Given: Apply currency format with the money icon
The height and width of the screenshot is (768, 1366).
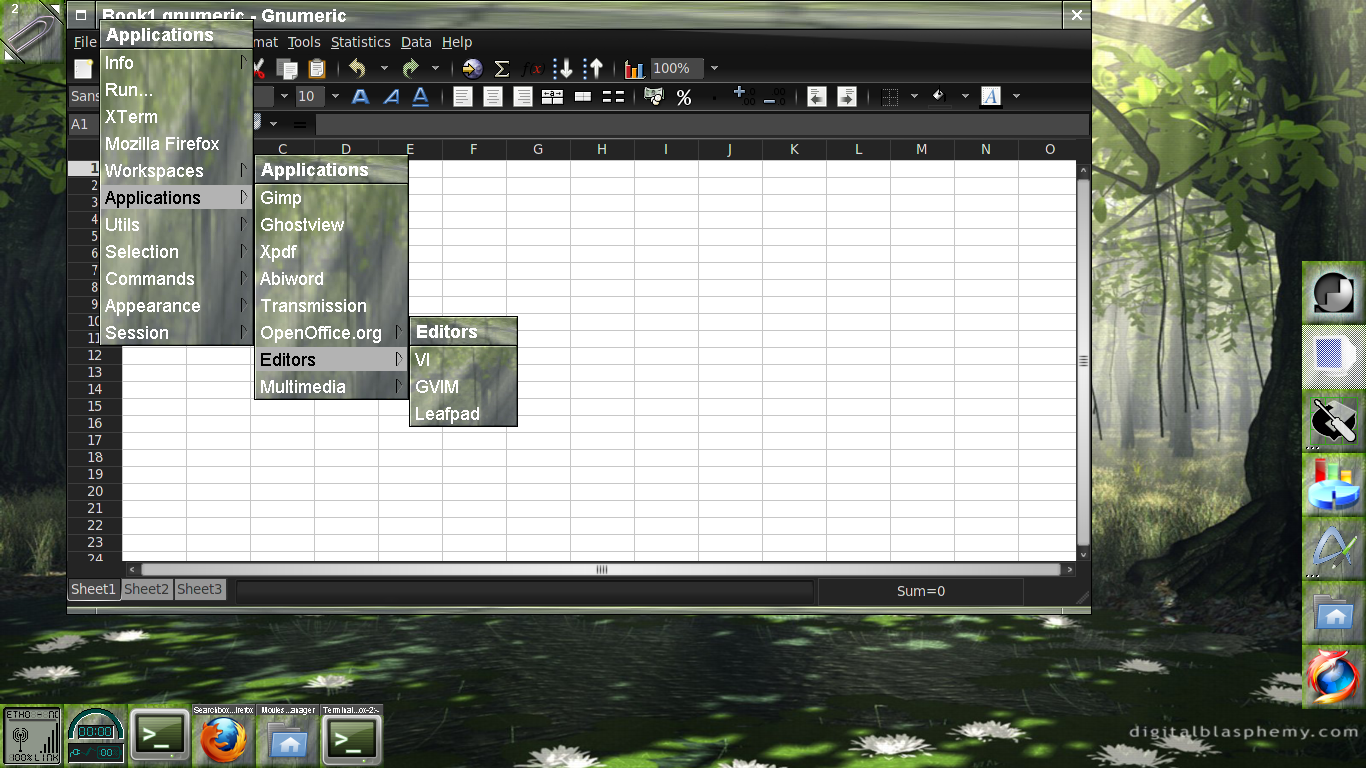Looking at the screenshot, I should pyautogui.click(x=654, y=97).
